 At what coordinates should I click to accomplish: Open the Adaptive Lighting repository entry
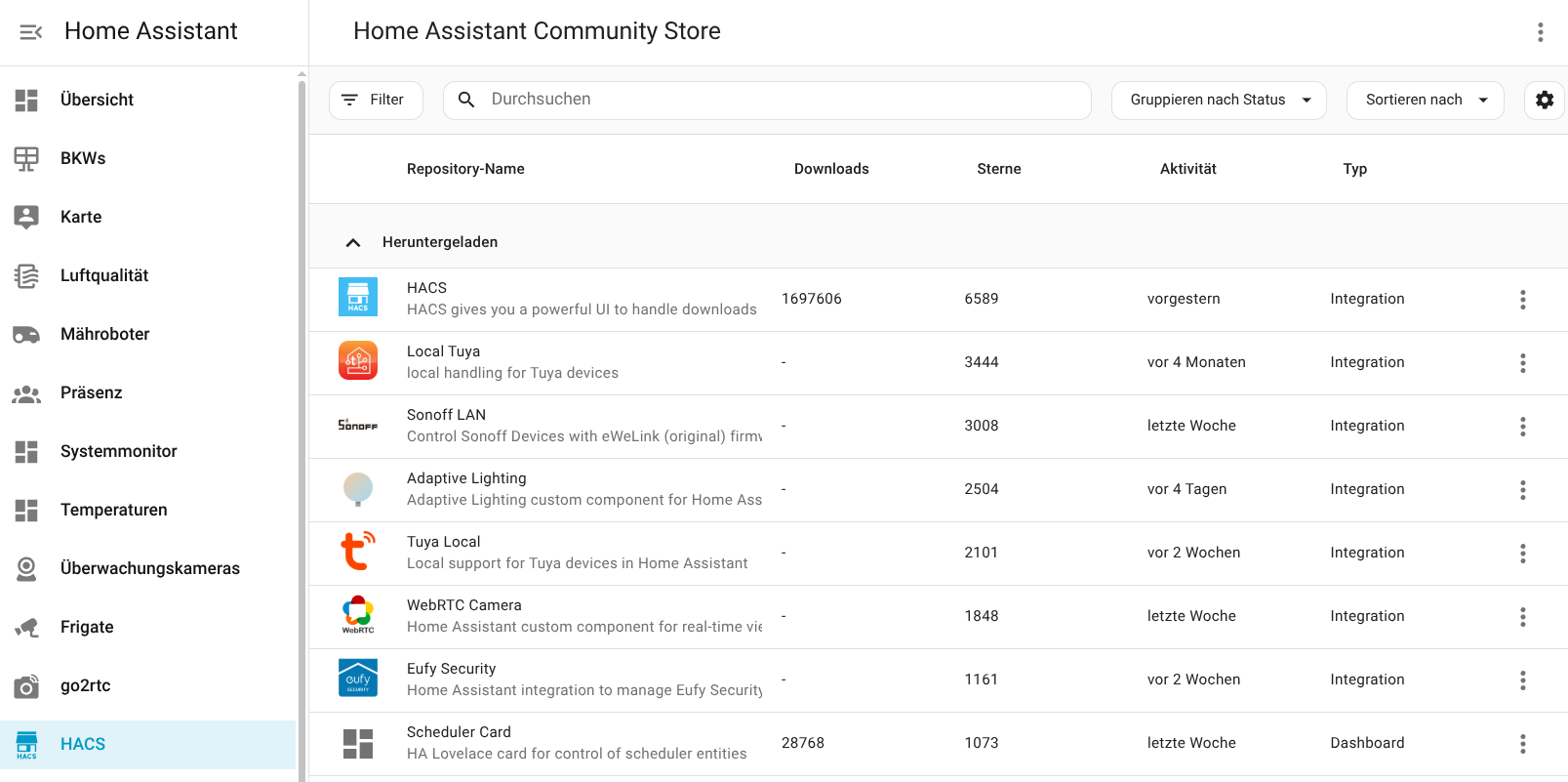939,490
